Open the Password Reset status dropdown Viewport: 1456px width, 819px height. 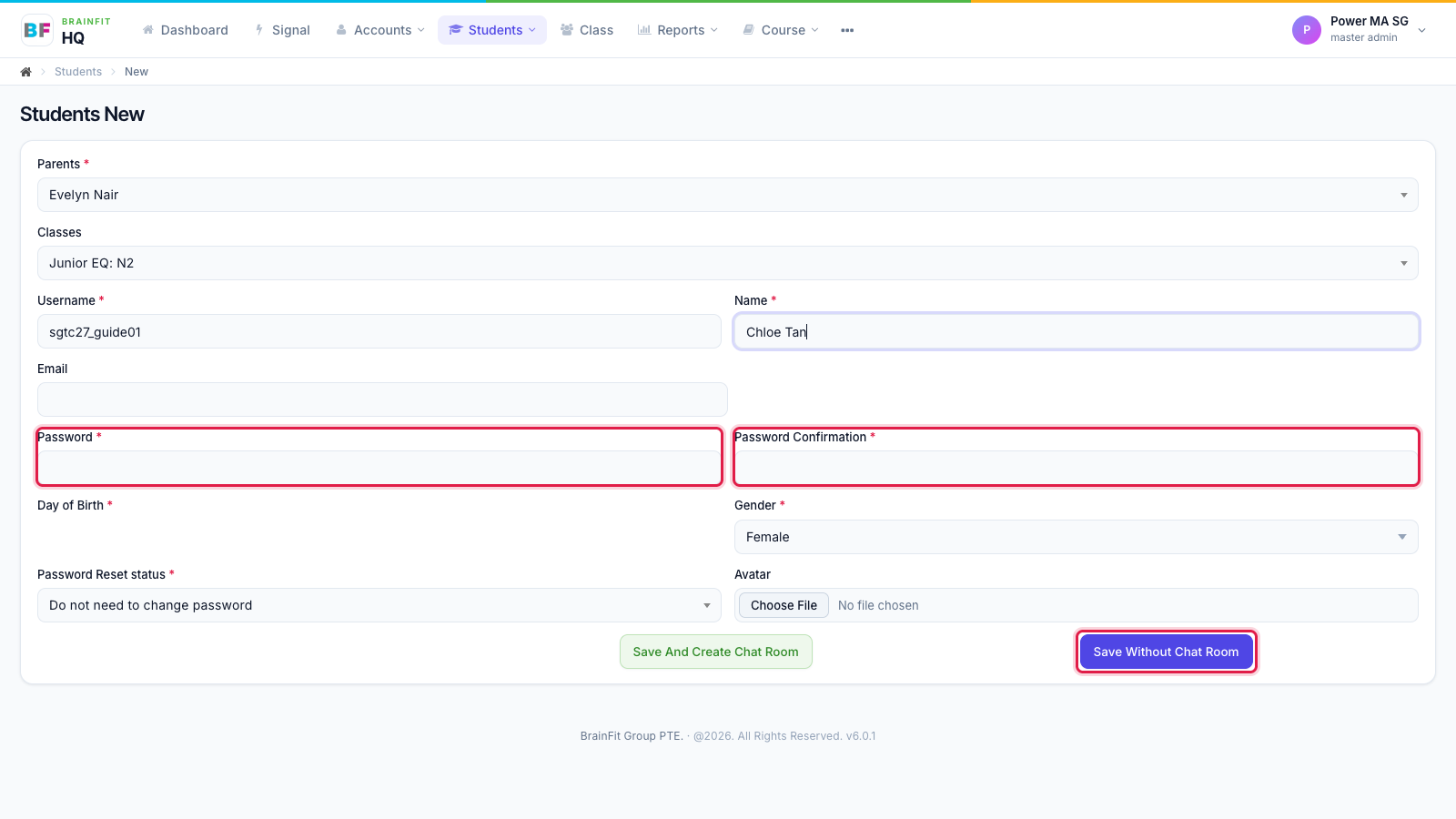379,605
